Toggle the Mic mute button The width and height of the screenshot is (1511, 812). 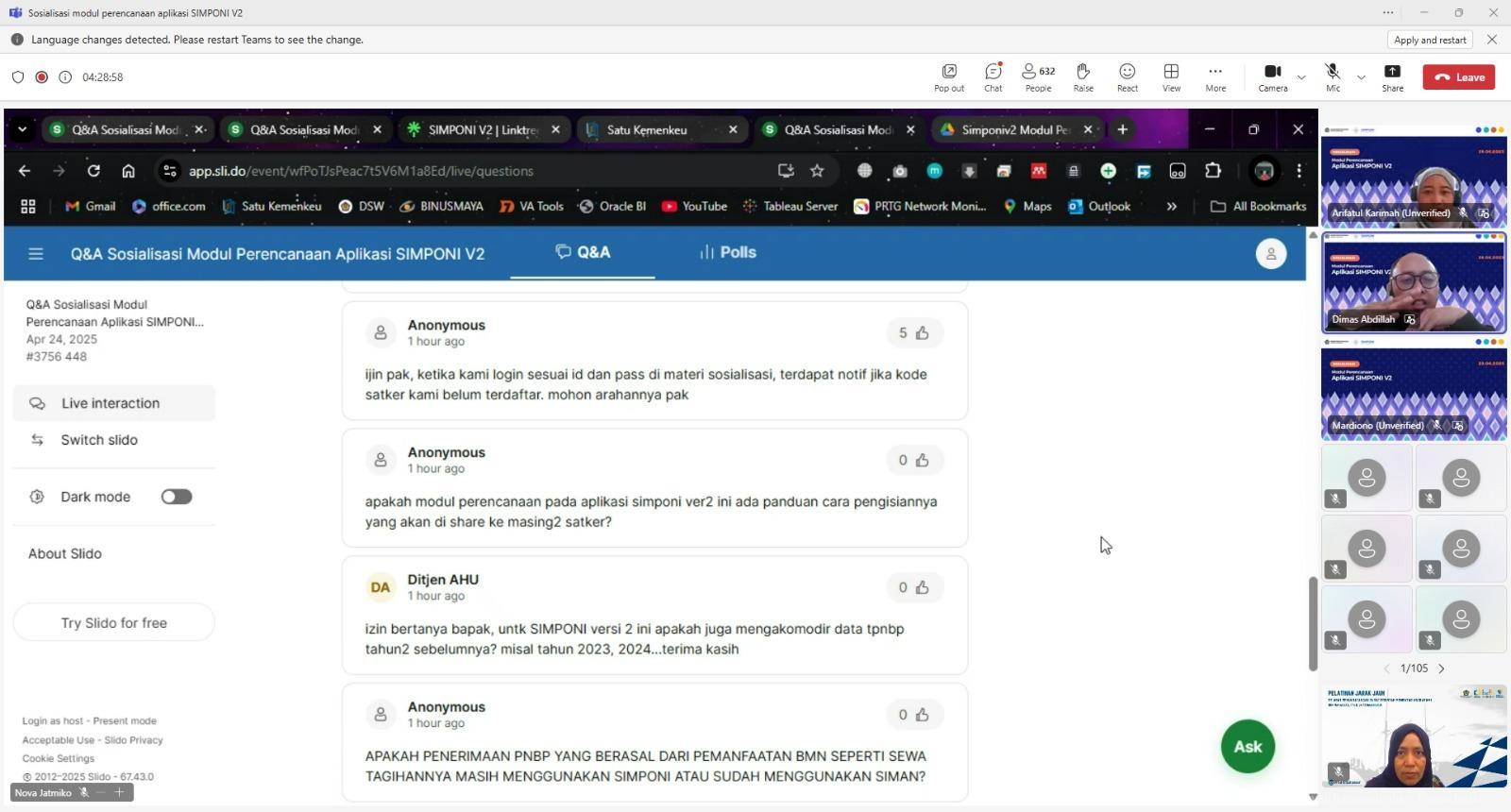point(1332,76)
